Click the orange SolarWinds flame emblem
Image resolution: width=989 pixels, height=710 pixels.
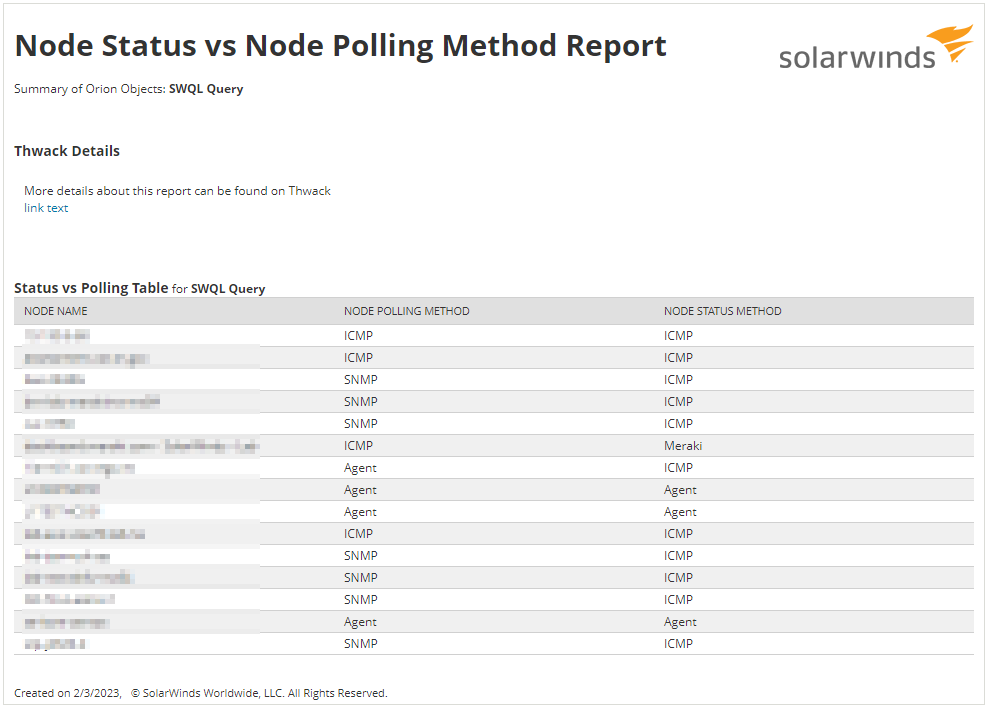949,44
